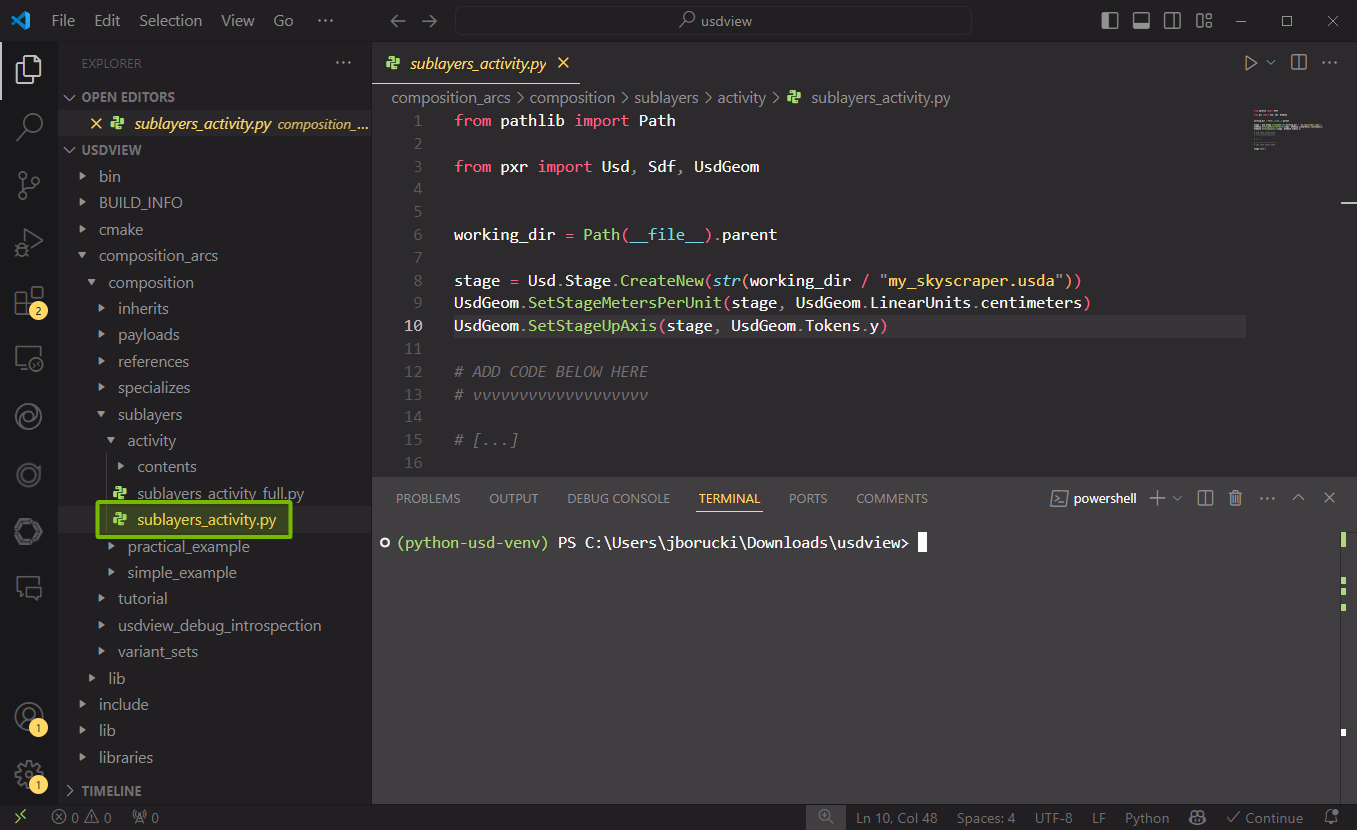
Task: Open the Customize Layout button
Action: tap(1203, 21)
